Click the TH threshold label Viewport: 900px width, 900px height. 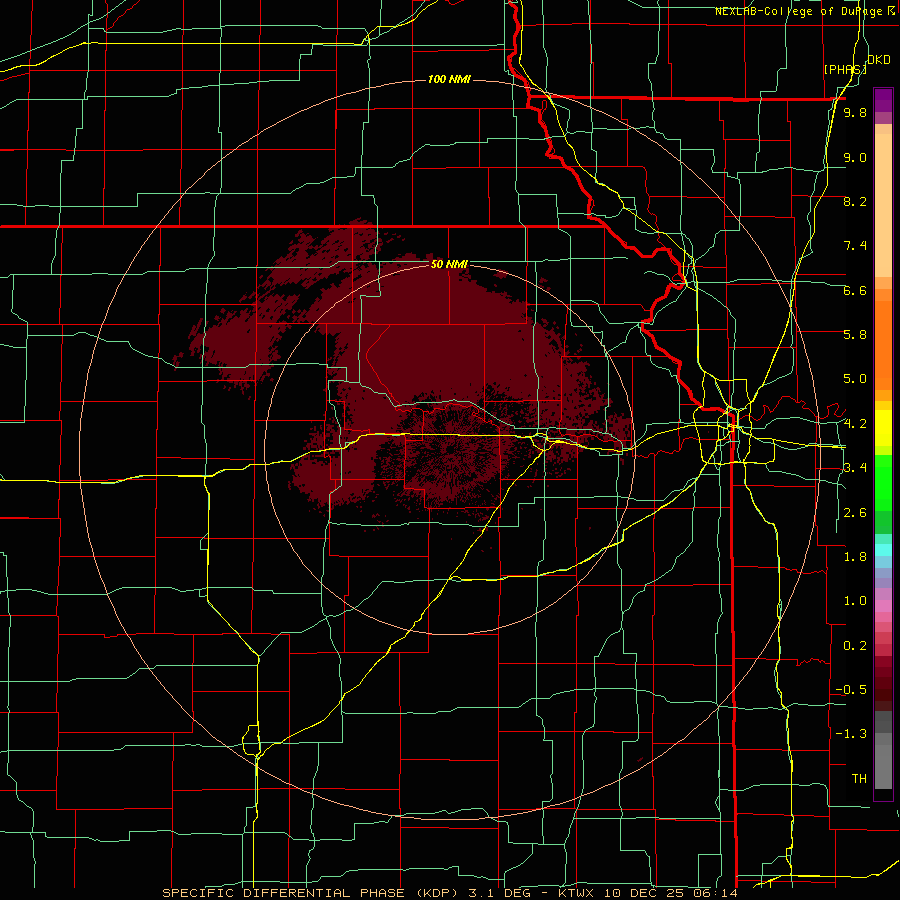pyautogui.click(x=859, y=779)
